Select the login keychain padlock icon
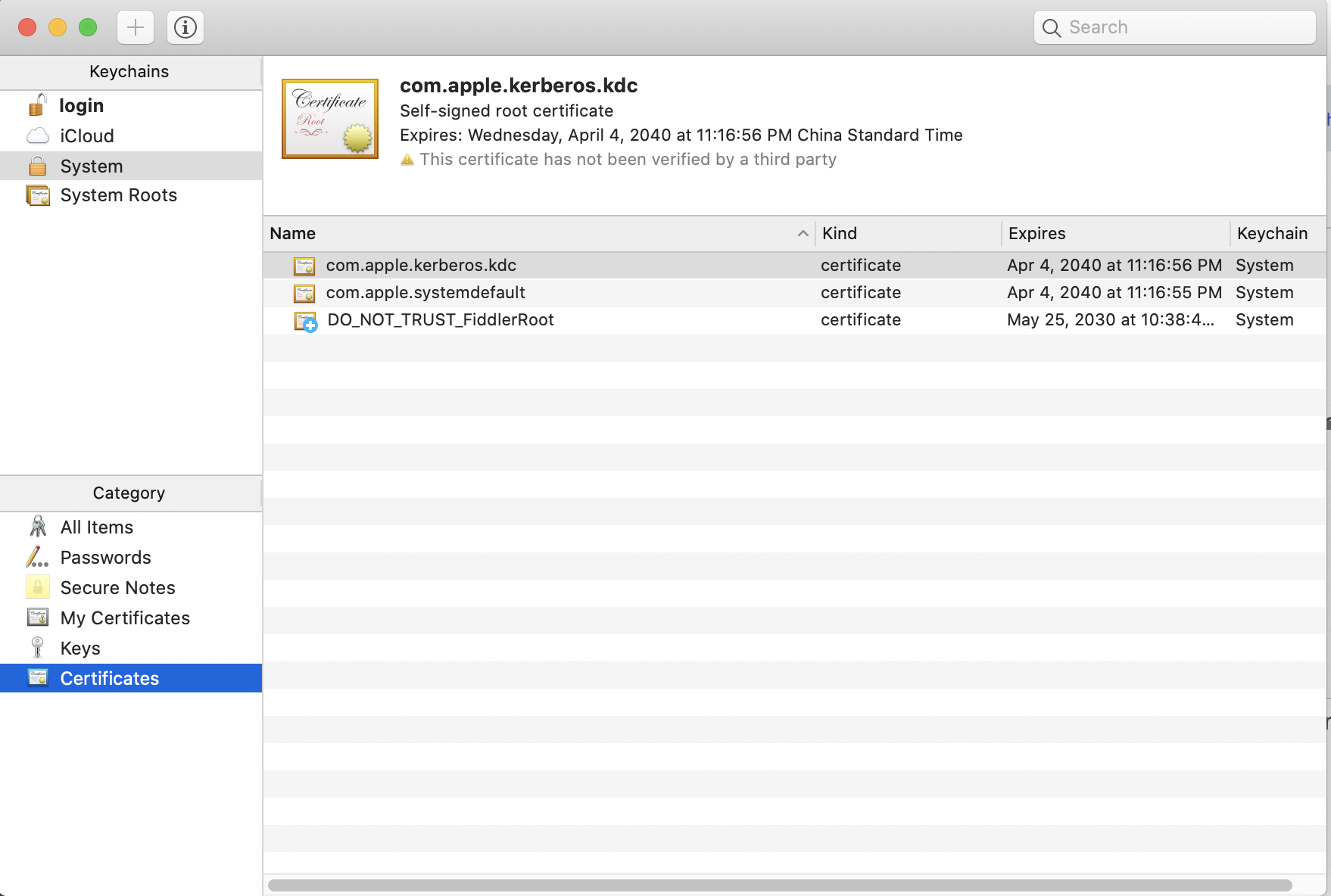The height and width of the screenshot is (896, 1331). click(x=37, y=105)
